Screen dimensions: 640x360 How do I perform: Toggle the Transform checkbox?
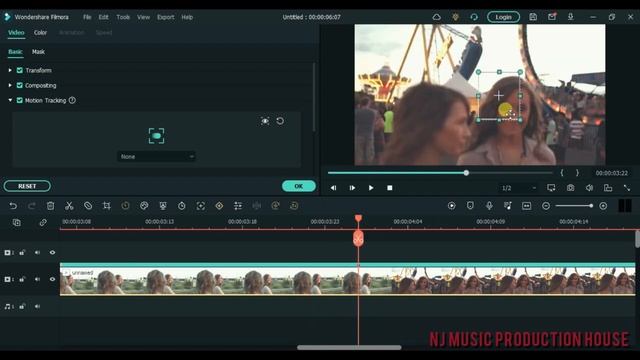coord(20,70)
